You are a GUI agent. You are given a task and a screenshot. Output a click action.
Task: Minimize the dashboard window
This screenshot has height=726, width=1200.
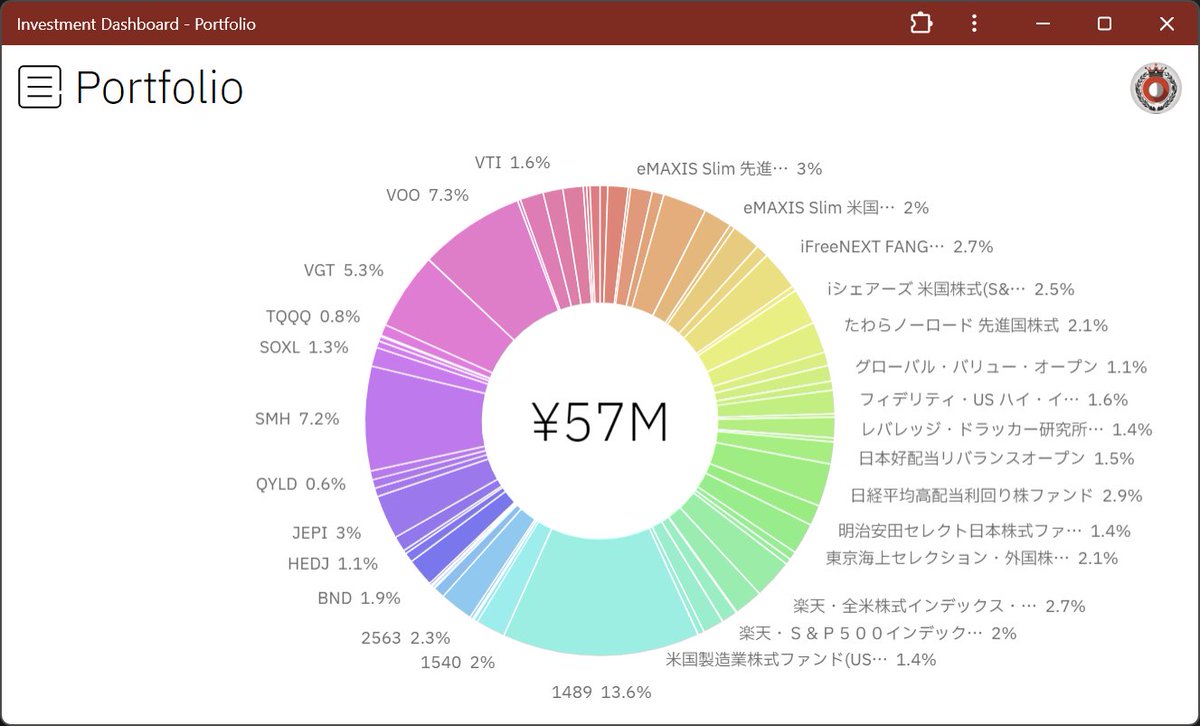click(x=1044, y=23)
